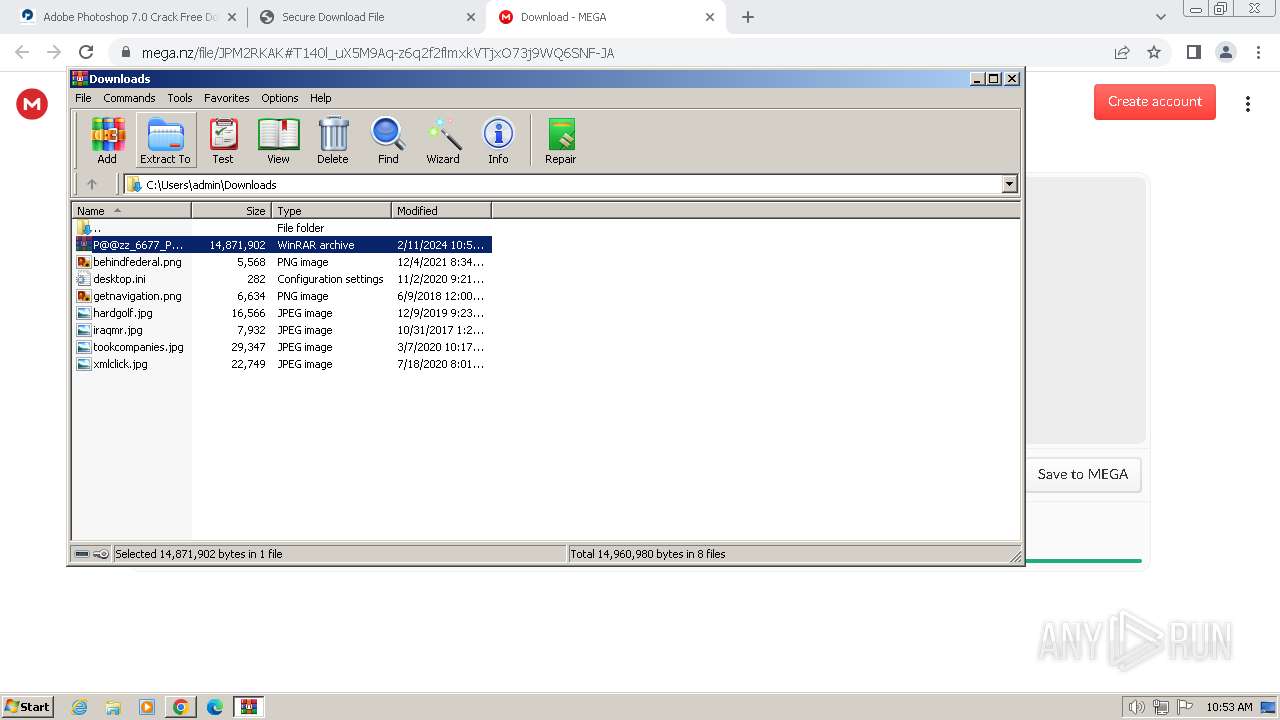The height and width of the screenshot is (720, 1280).
Task: Toggle the browser side panel icon
Action: pyautogui.click(x=1193, y=52)
